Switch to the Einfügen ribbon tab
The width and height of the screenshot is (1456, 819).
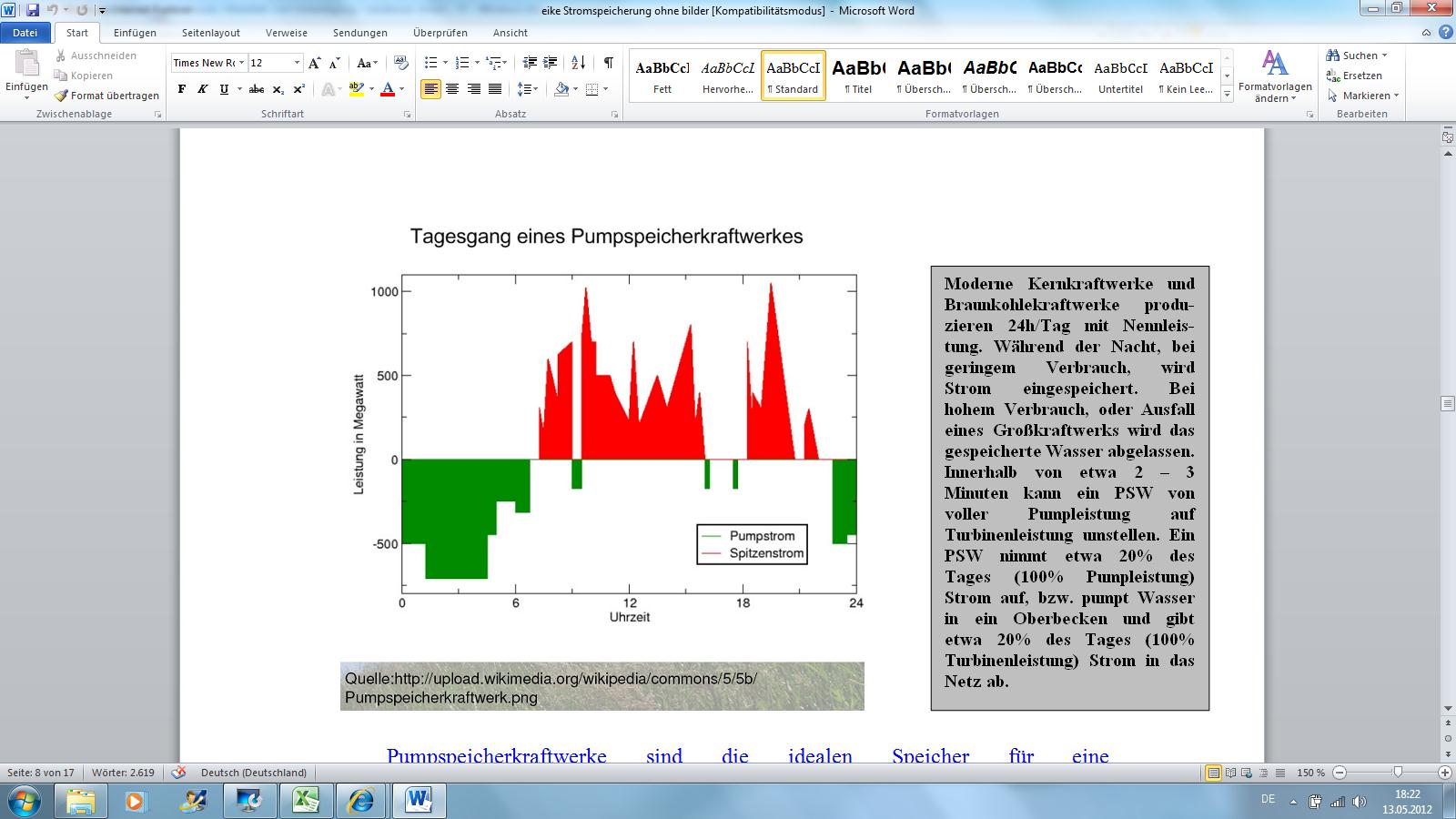point(135,33)
